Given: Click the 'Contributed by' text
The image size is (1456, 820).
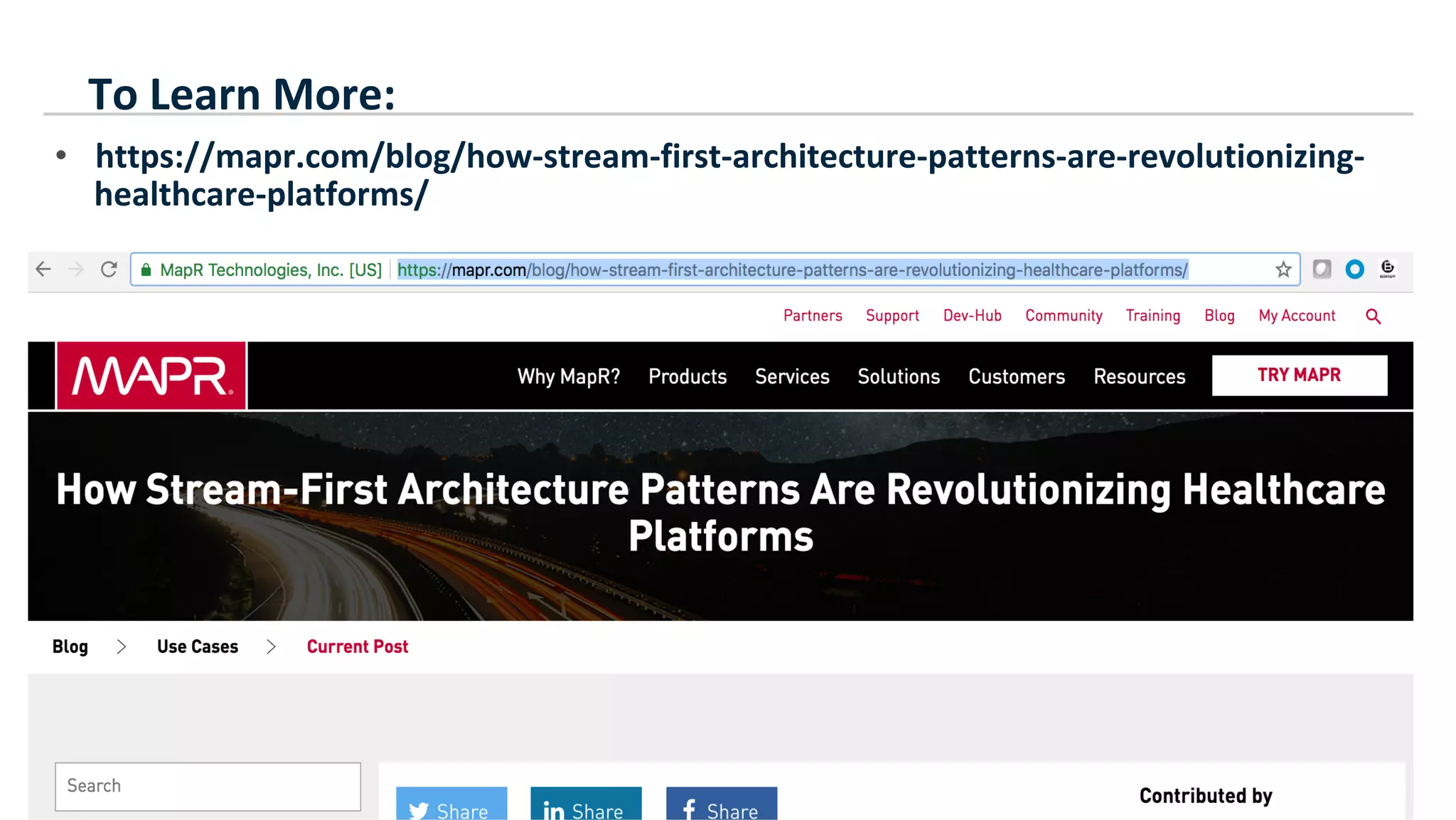Looking at the screenshot, I should click(1206, 796).
